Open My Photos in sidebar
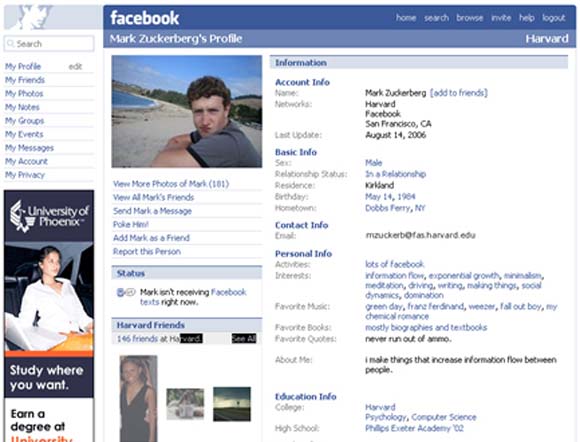Image resolution: width=580 pixels, height=442 pixels. [x=24, y=94]
